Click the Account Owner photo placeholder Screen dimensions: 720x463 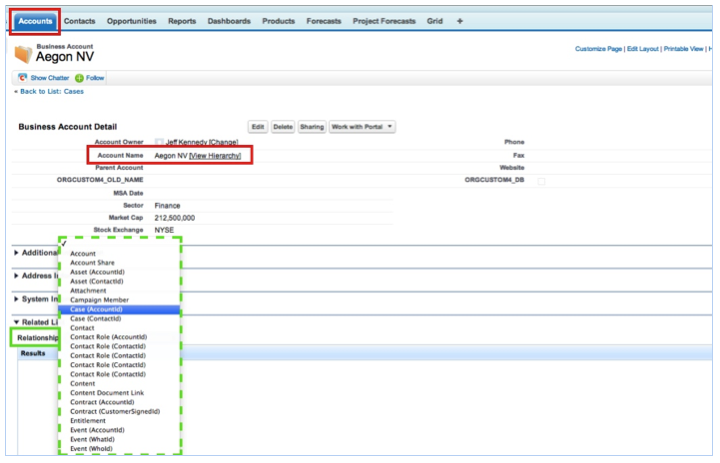pyautogui.click(x=159, y=143)
